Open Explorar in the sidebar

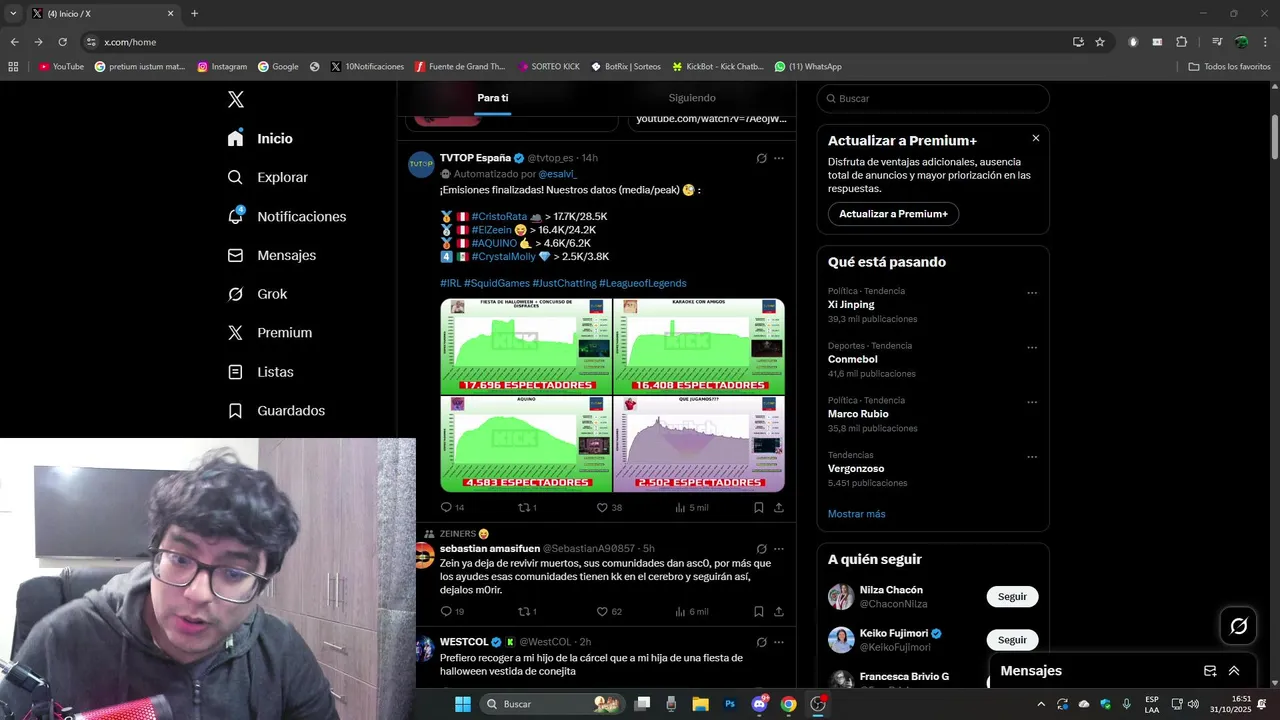coord(267,177)
